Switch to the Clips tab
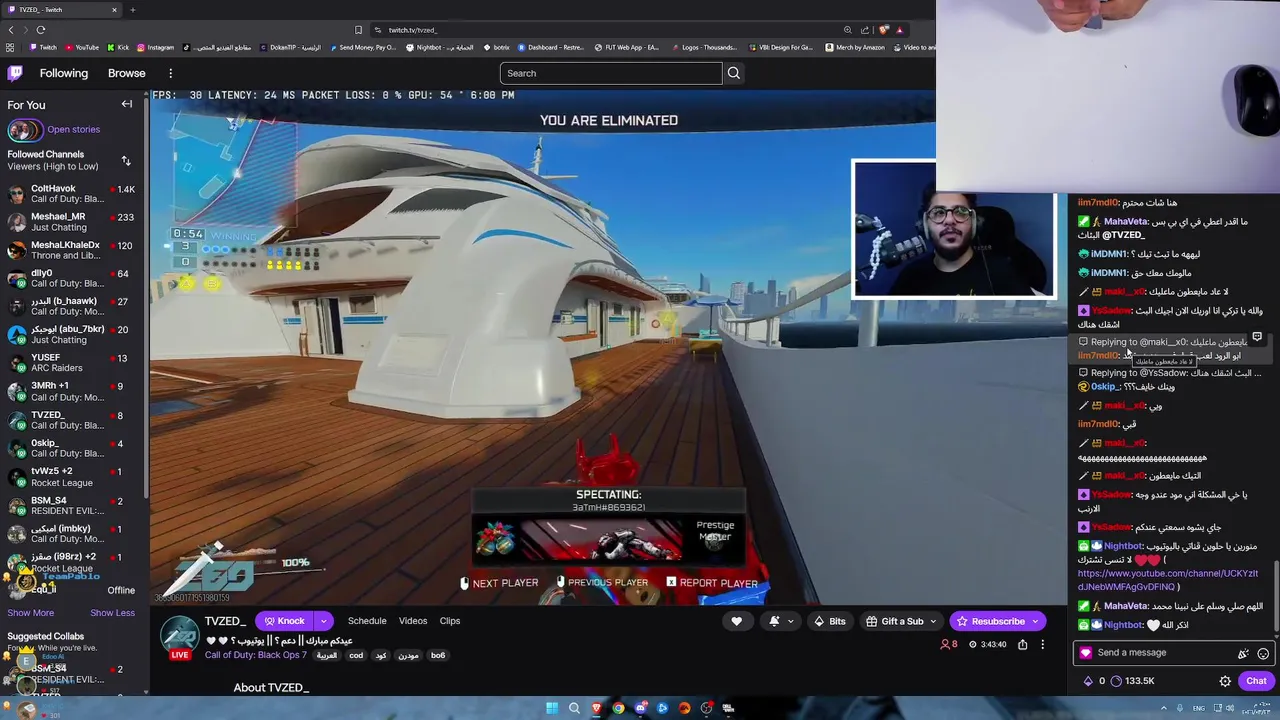 pos(450,621)
